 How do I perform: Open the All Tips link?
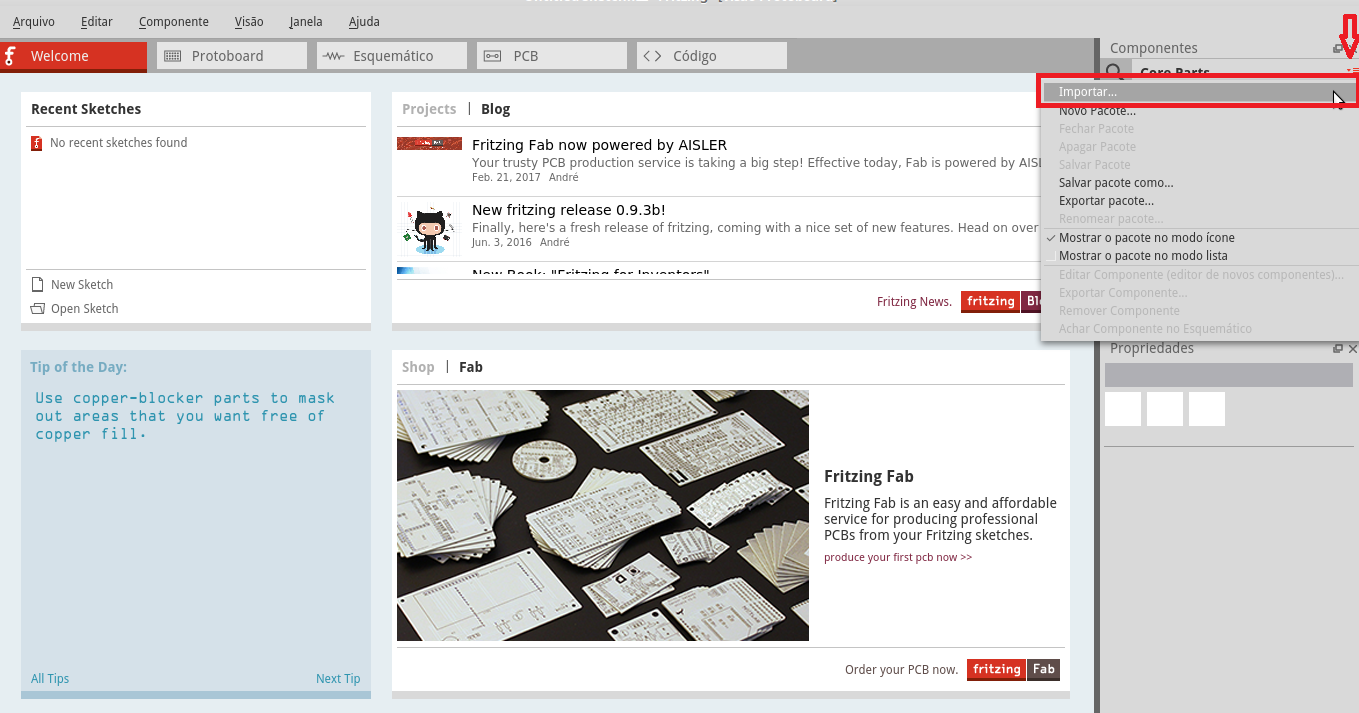click(x=50, y=679)
